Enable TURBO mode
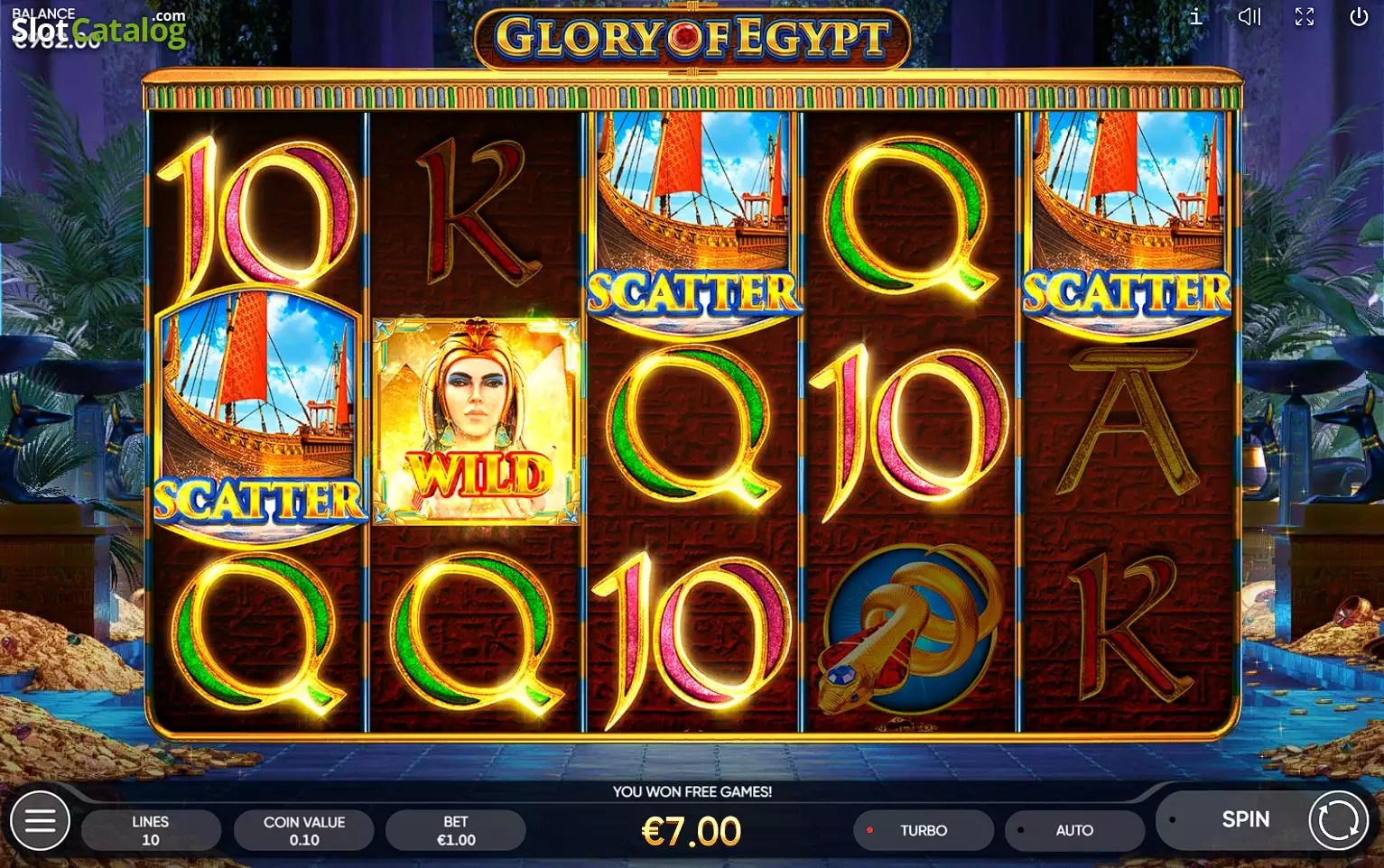The width and height of the screenshot is (1384, 868). (923, 830)
